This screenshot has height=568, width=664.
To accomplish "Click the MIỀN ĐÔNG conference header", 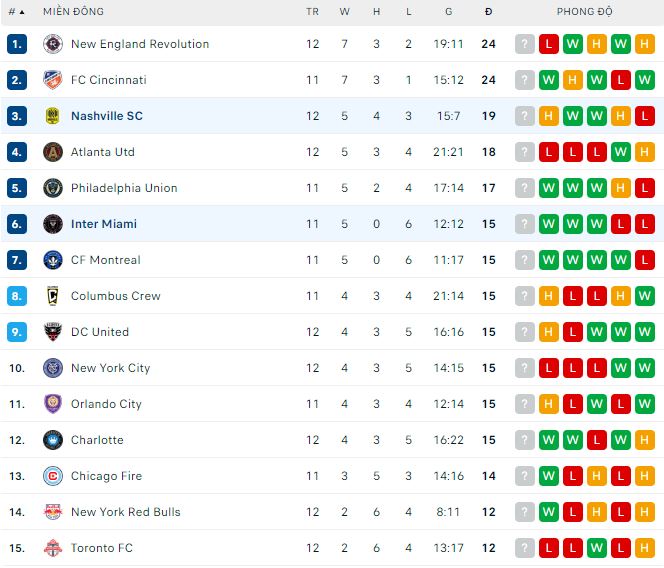I will (73, 11).
